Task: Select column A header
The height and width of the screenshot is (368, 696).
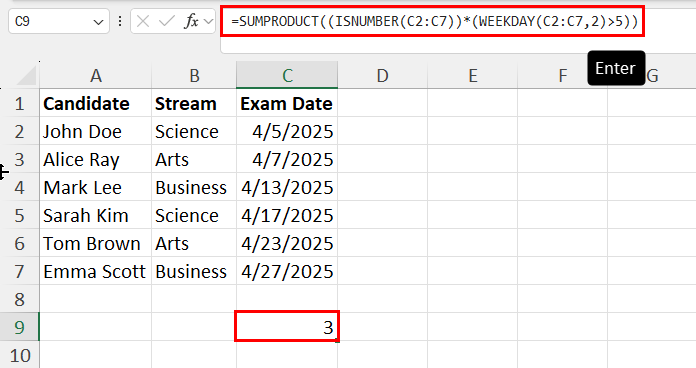Action: (x=95, y=76)
